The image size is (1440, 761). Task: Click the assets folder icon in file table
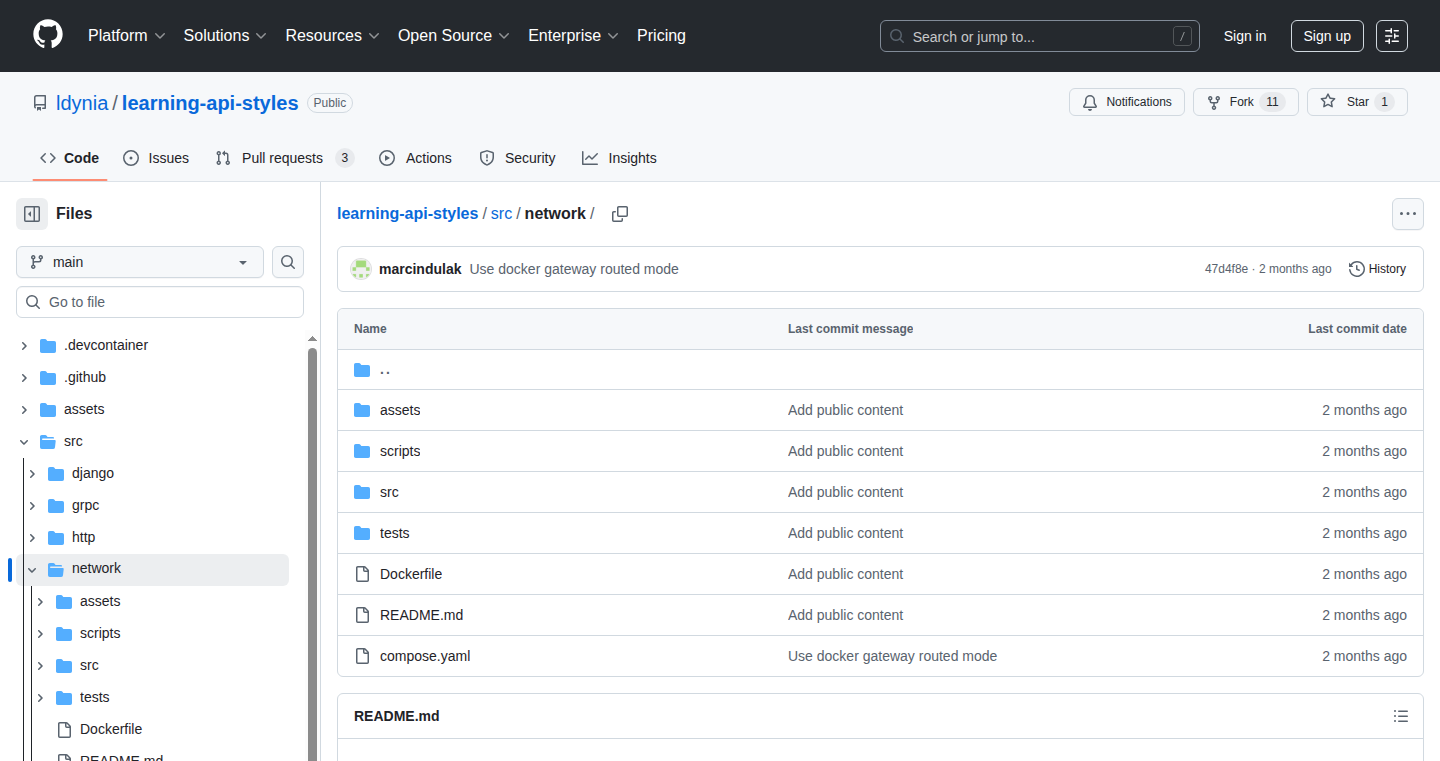coord(362,410)
